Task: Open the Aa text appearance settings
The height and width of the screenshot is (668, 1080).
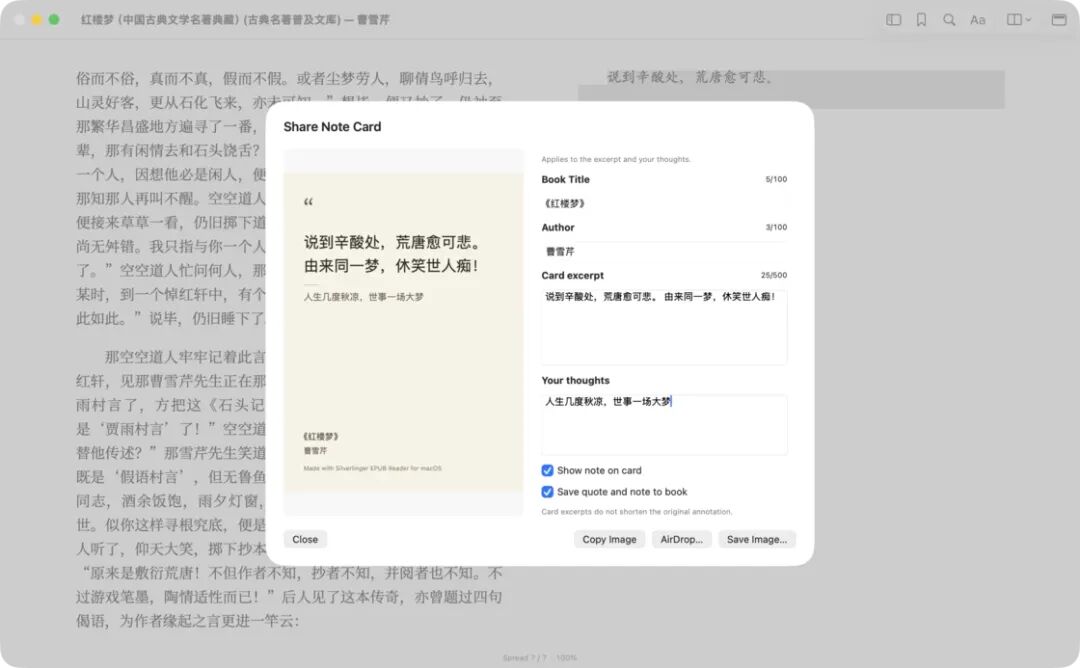Action: (x=977, y=20)
